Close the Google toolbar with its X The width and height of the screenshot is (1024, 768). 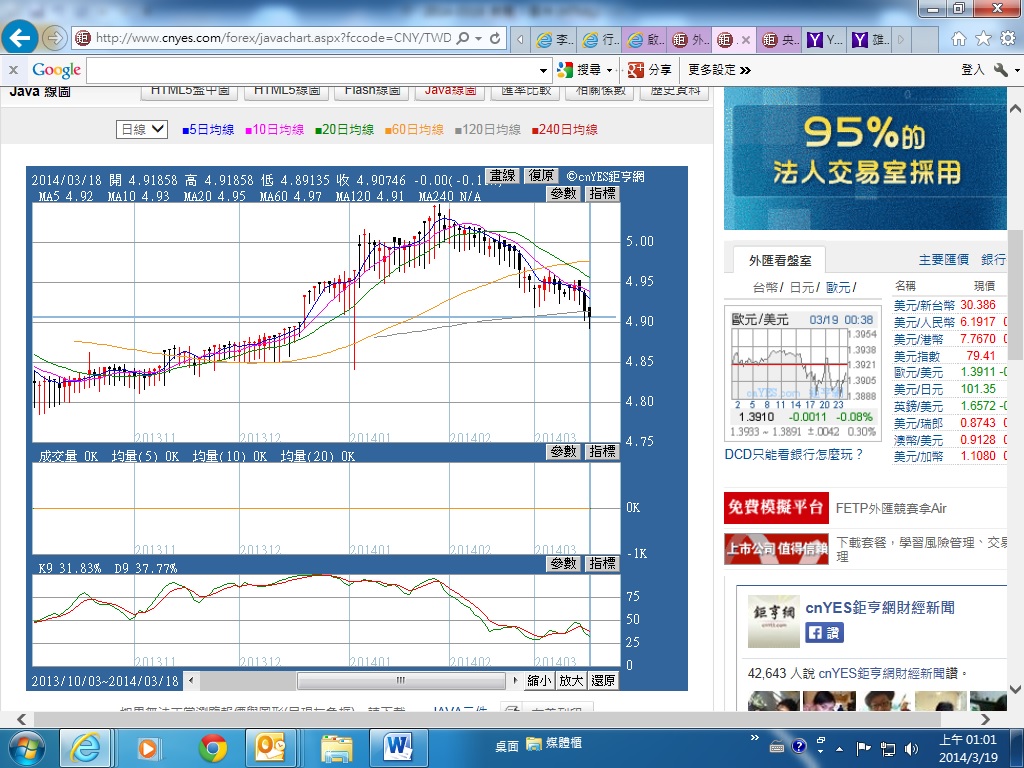coord(13,70)
